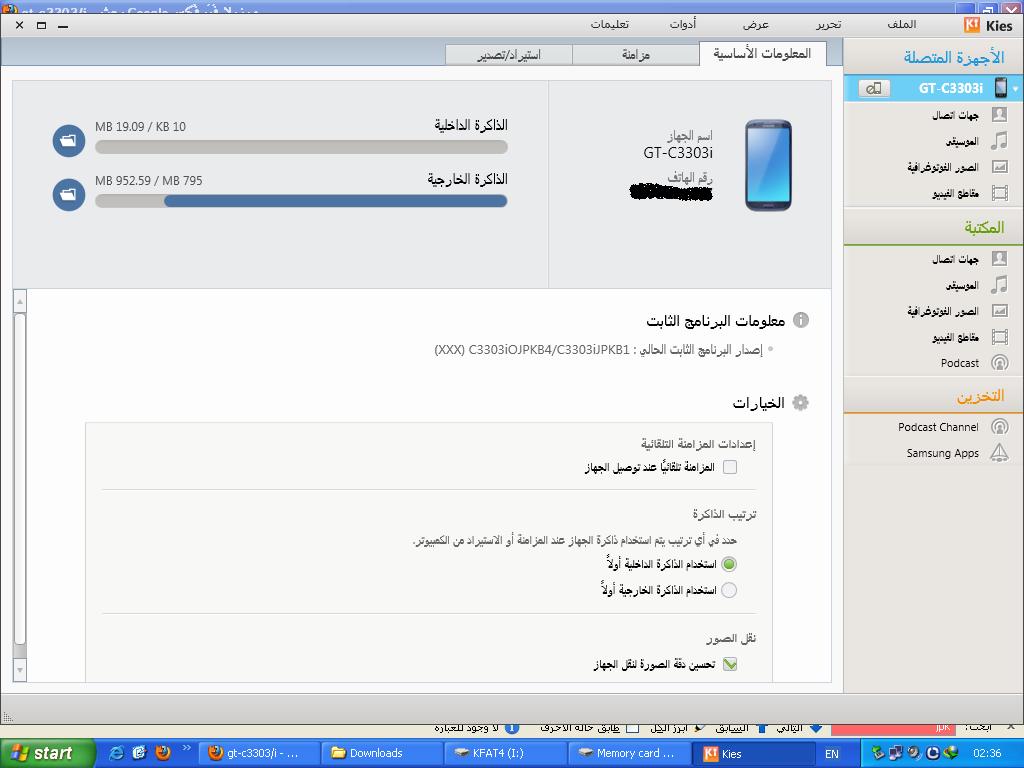Enable auto sync on device connection checkbox
1024x768 pixels.
click(730, 467)
